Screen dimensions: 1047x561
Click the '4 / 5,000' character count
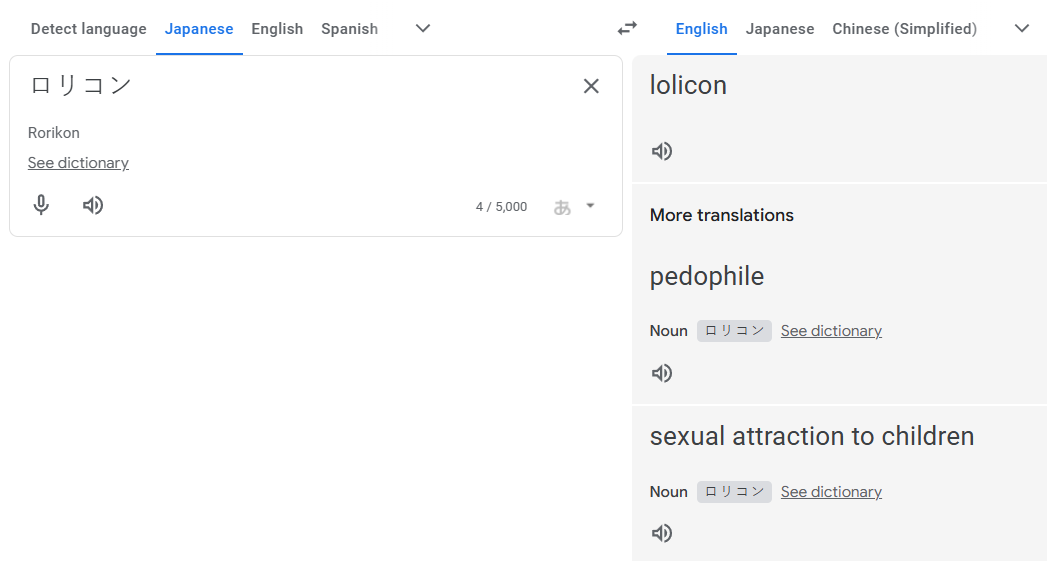click(501, 207)
